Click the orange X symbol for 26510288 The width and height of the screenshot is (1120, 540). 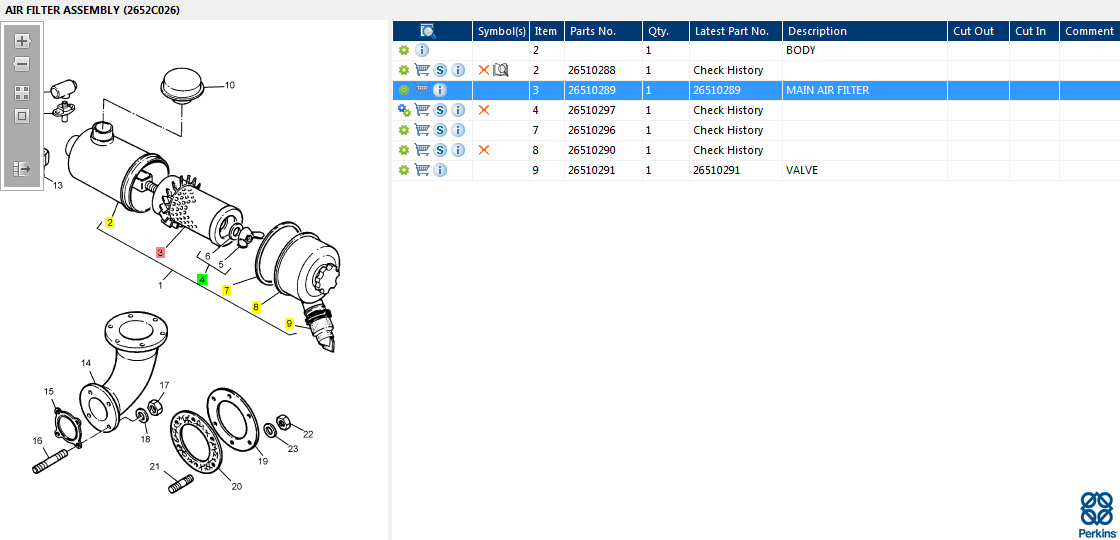click(x=484, y=70)
